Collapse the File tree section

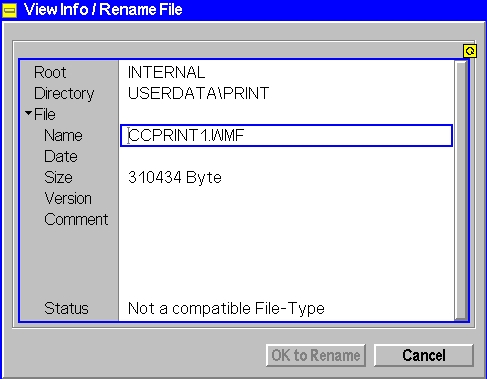[x=28, y=113]
